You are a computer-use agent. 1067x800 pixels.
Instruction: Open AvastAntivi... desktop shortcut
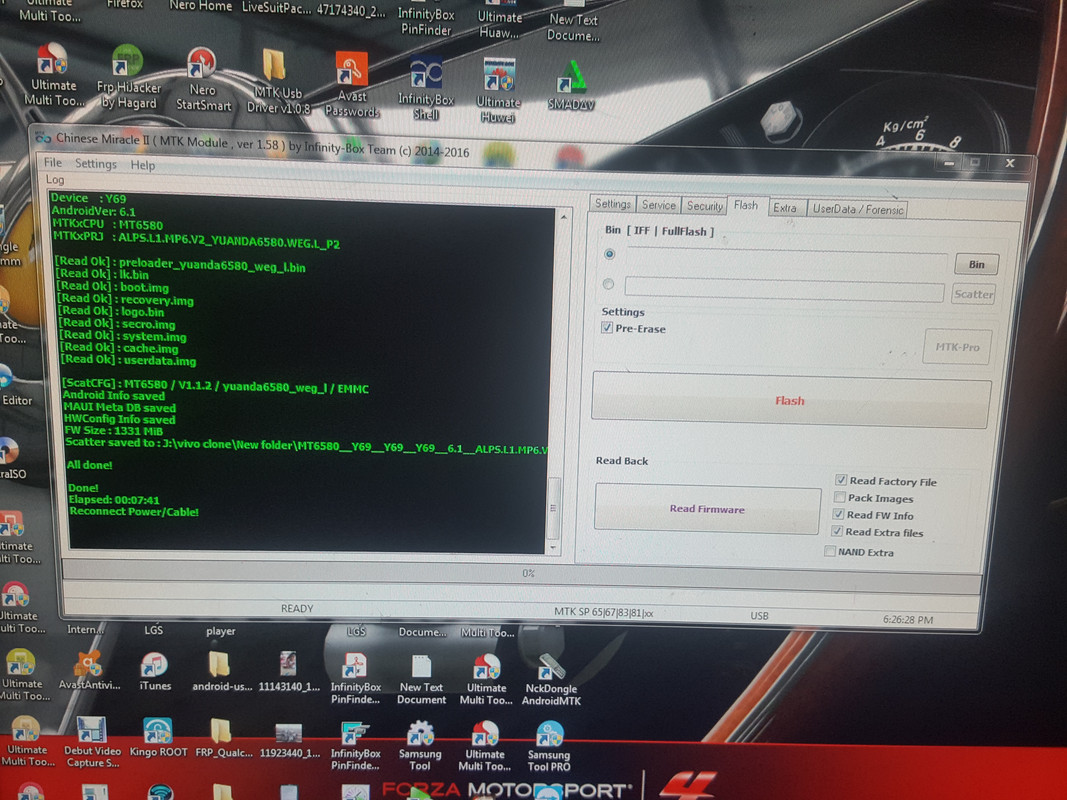[89, 670]
